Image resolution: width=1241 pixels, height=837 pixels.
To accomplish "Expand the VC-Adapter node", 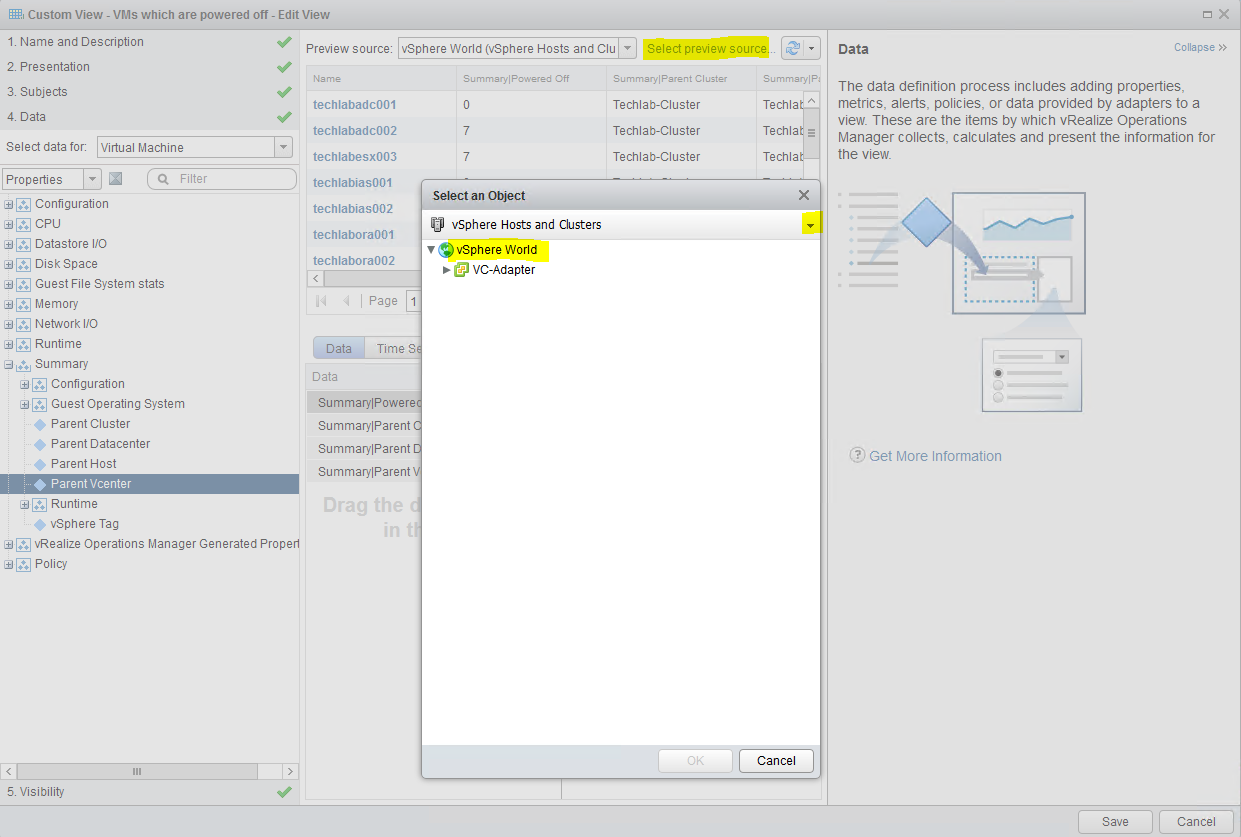I will point(447,270).
